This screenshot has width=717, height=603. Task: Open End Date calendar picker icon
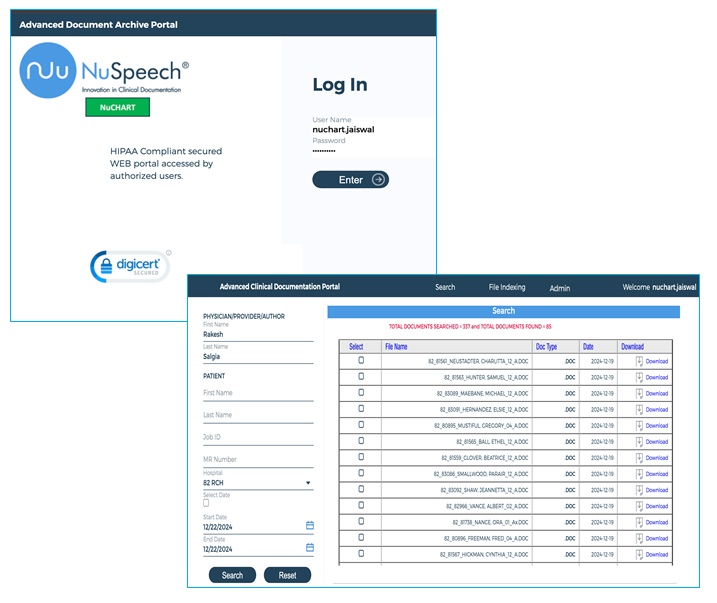310,548
